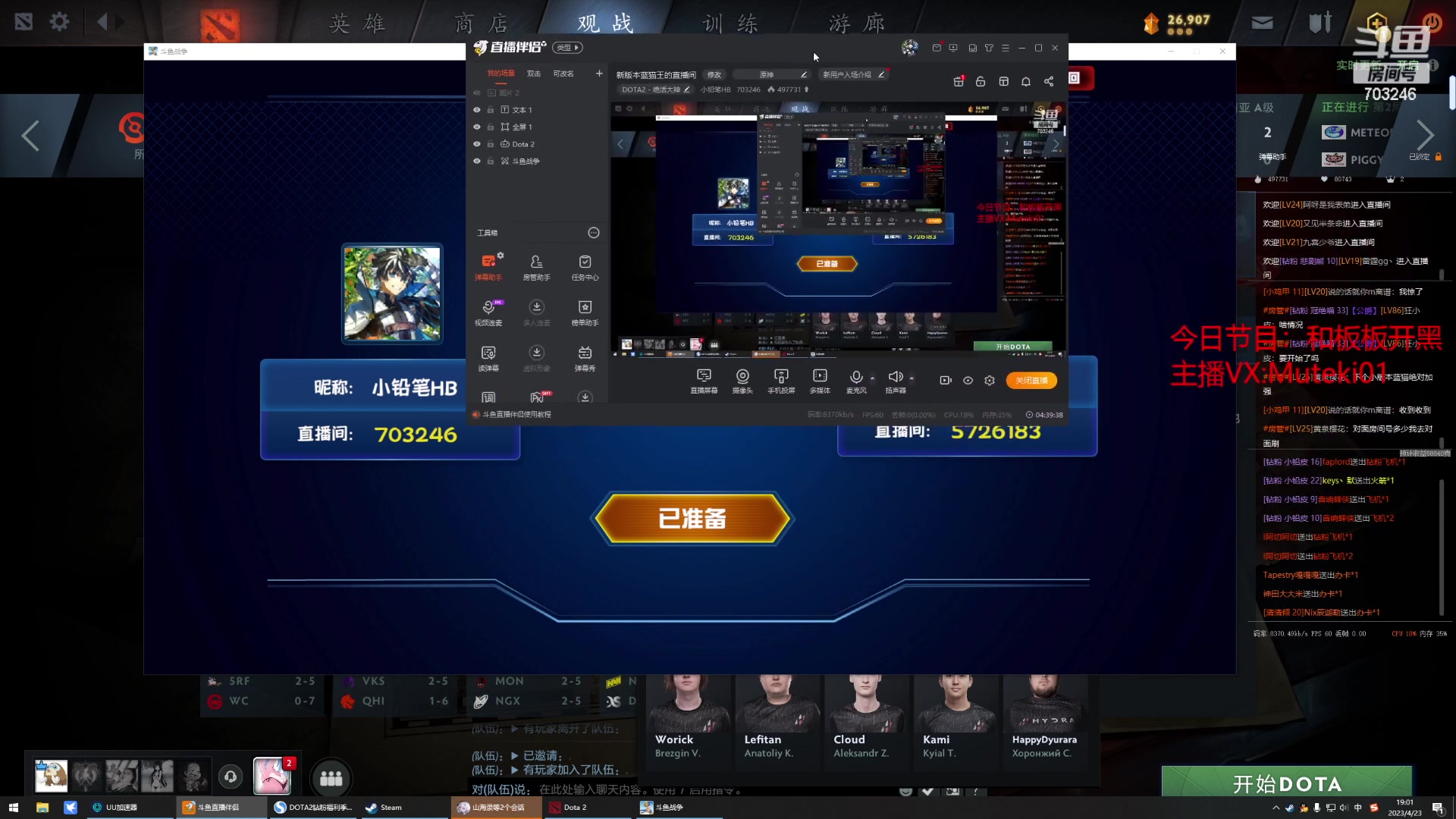Click the layout icon beside bell

(x=1003, y=81)
